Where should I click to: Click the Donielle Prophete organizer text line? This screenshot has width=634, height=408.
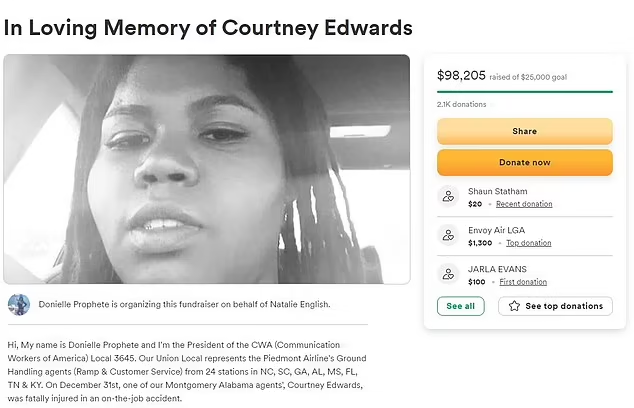[184, 304]
